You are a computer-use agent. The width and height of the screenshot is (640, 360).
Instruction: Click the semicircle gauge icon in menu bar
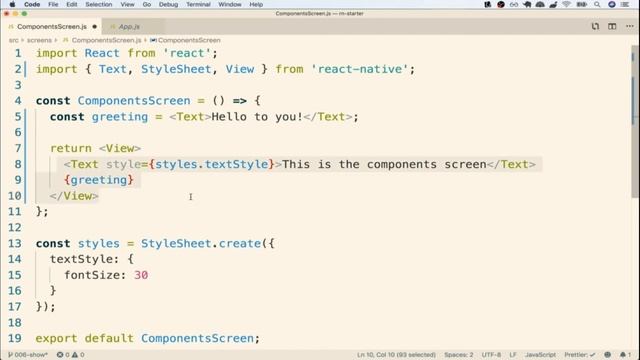(x=540, y=4)
